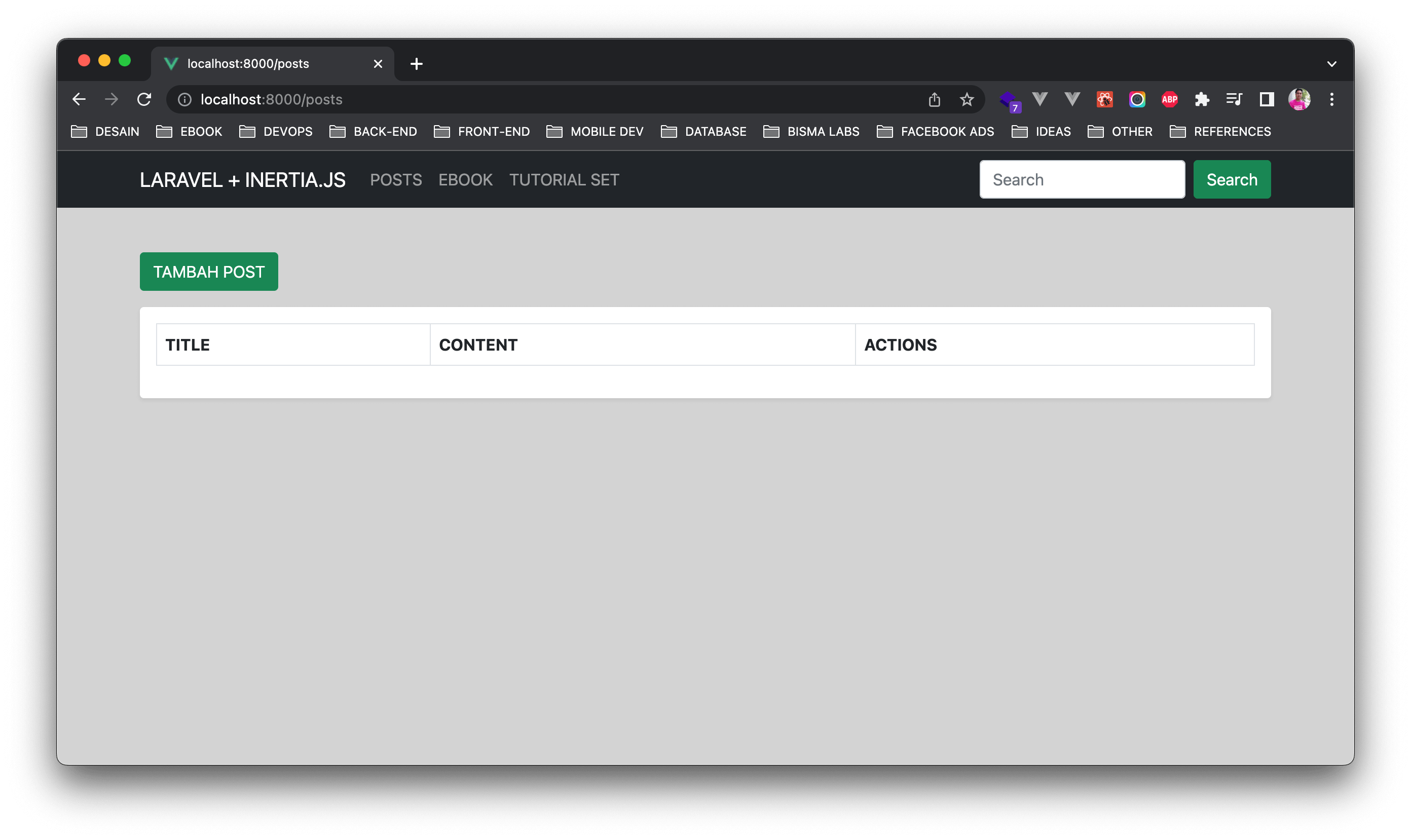Expand the tab search chevron
Image resolution: width=1411 pixels, height=840 pixels.
(1332, 64)
